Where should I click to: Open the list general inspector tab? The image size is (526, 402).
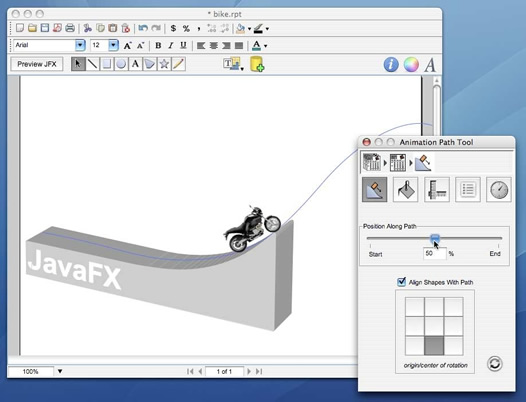click(468, 190)
